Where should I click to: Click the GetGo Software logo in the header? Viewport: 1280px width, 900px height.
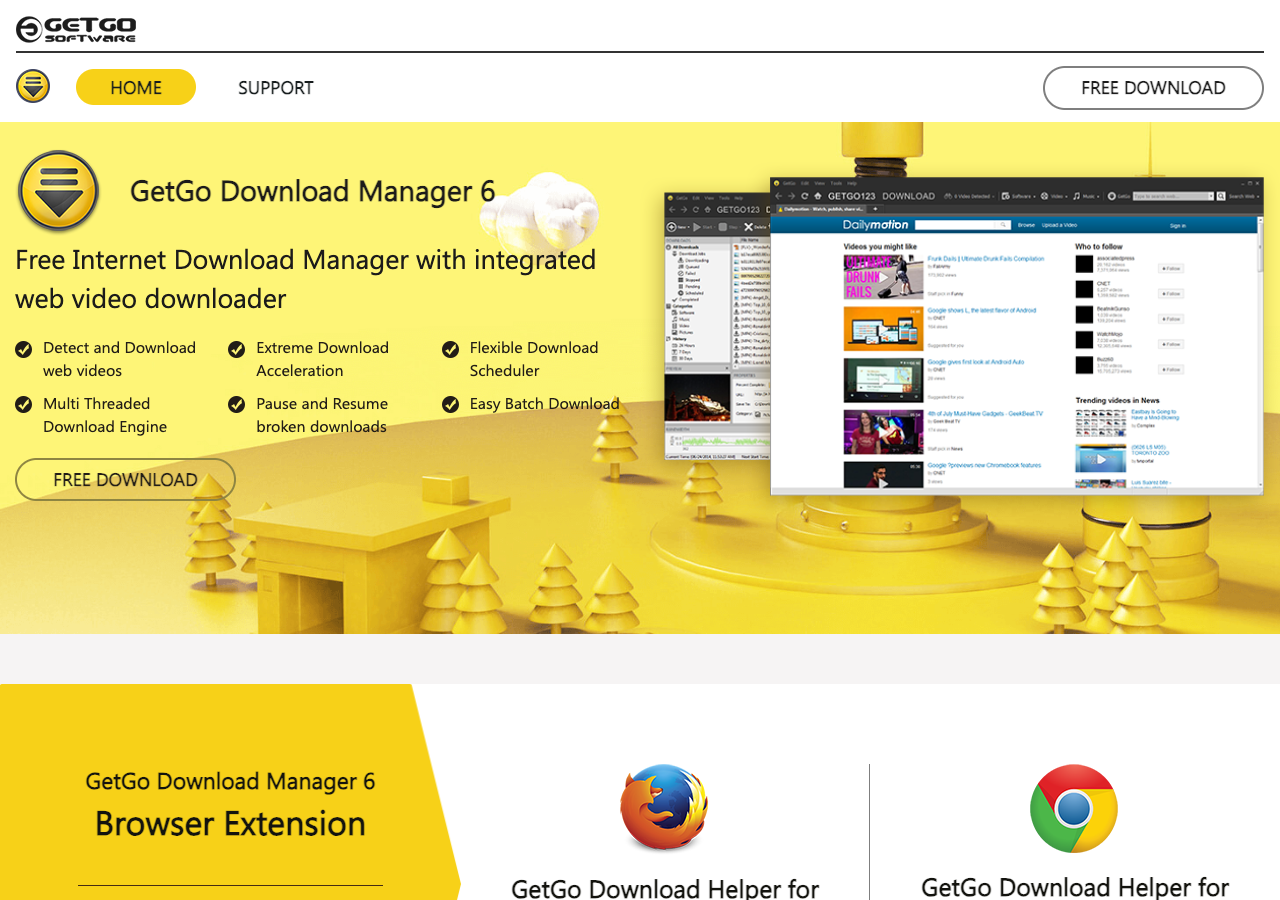pos(73,29)
